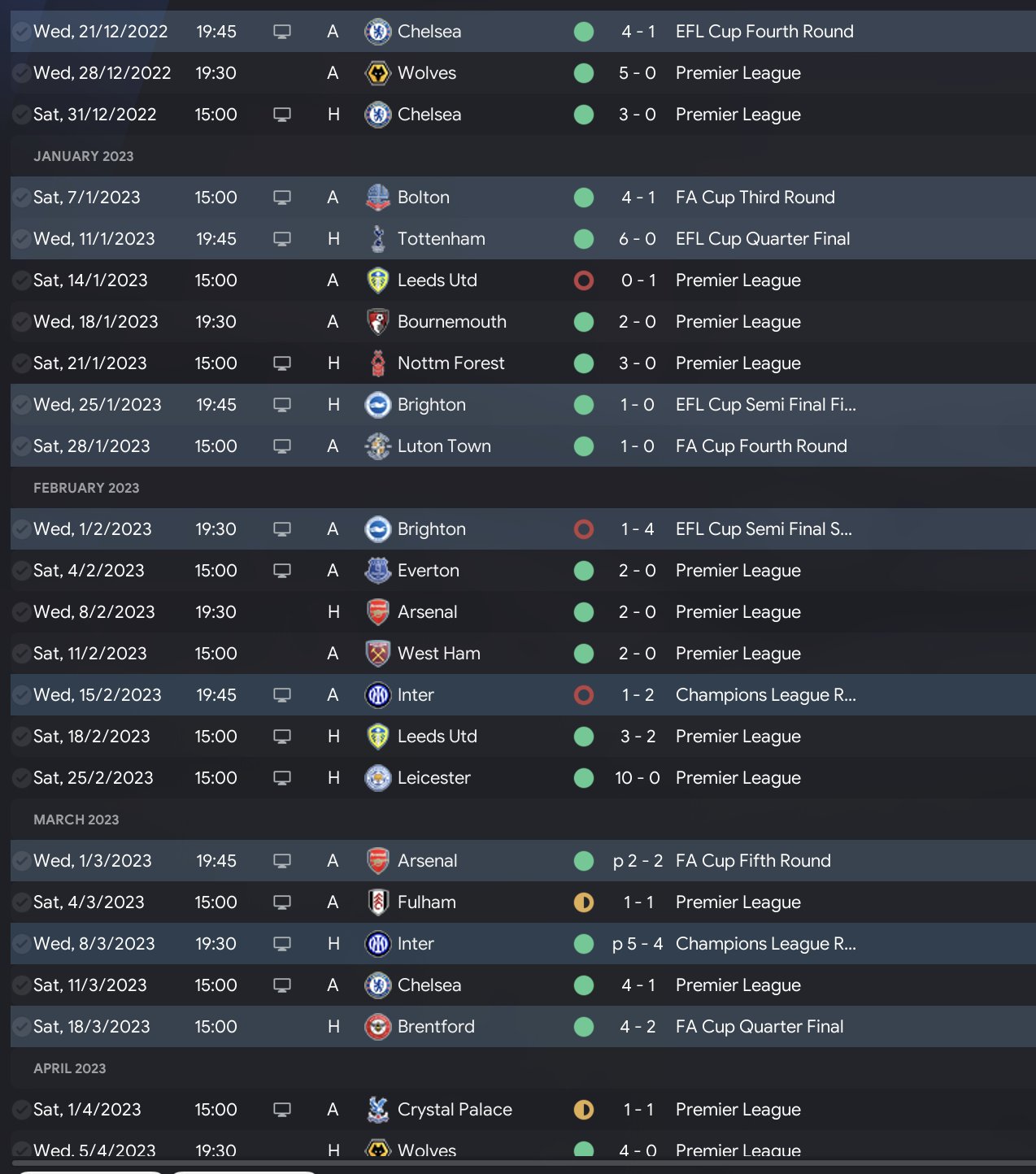Toggle the checkmark beside Sat, 14/1/2023 fixture
Image resolution: width=1036 pixels, height=1174 pixels.
point(21,280)
